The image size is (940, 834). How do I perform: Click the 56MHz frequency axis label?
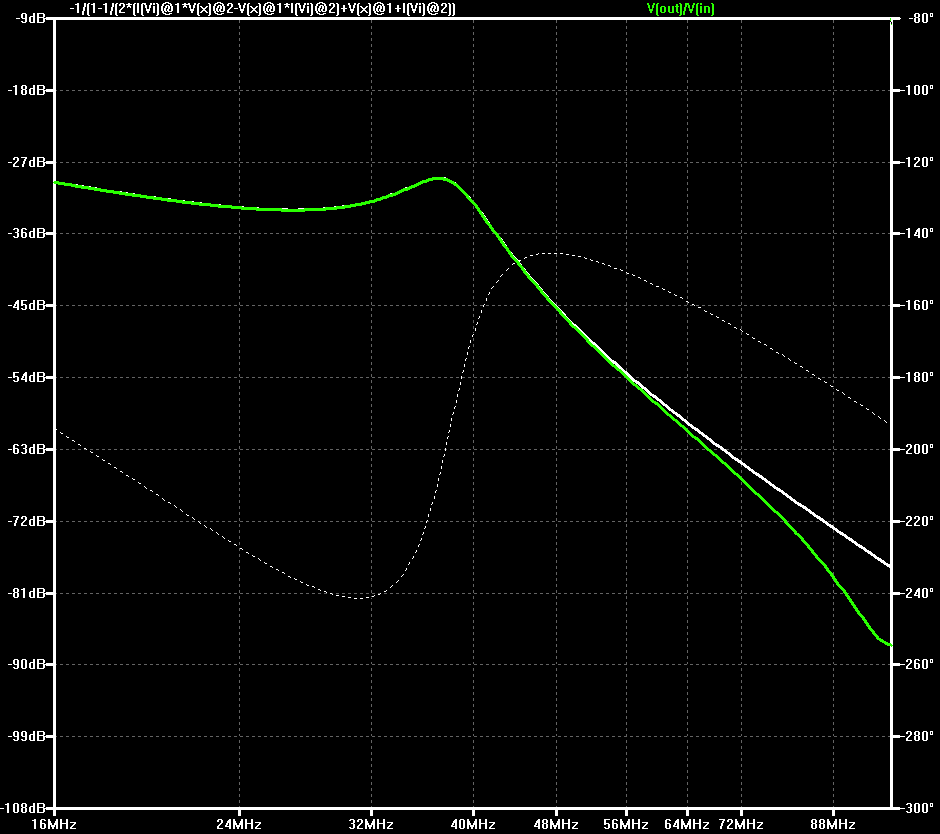626,824
